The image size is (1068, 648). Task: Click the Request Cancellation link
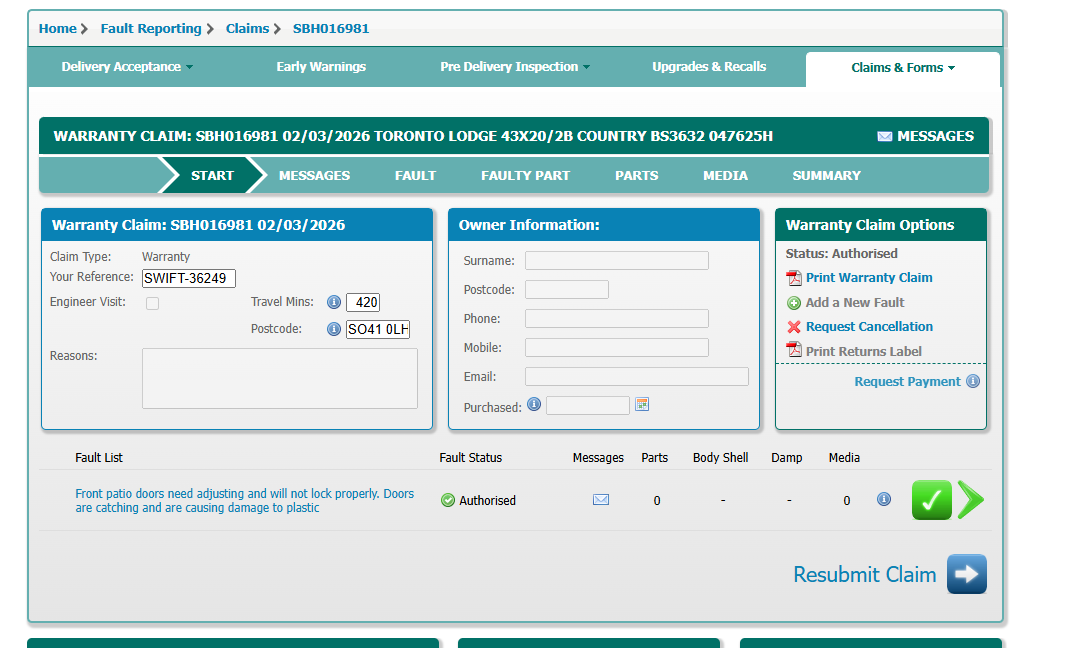869,326
